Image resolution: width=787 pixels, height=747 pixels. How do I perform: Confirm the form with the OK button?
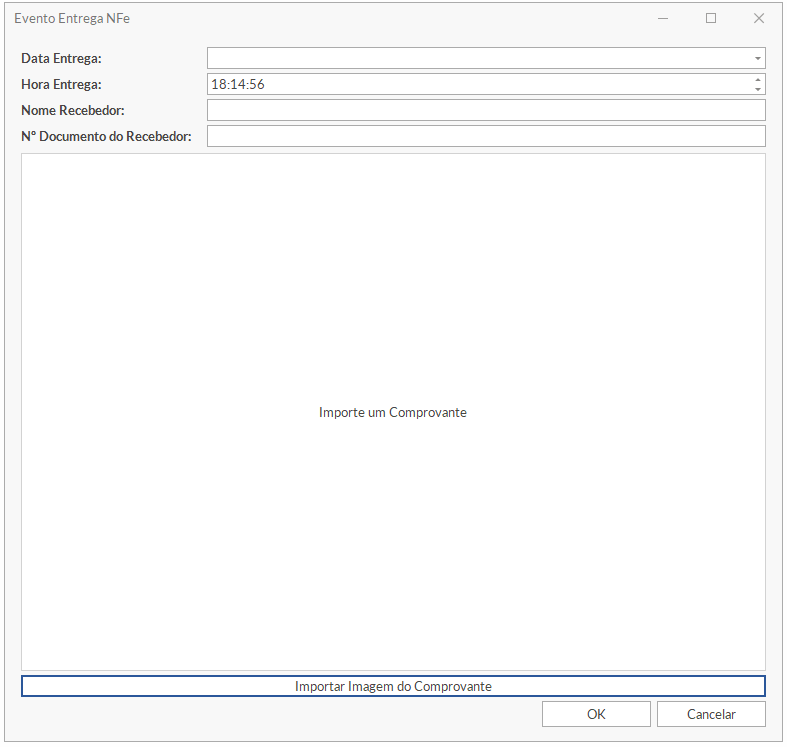point(596,714)
